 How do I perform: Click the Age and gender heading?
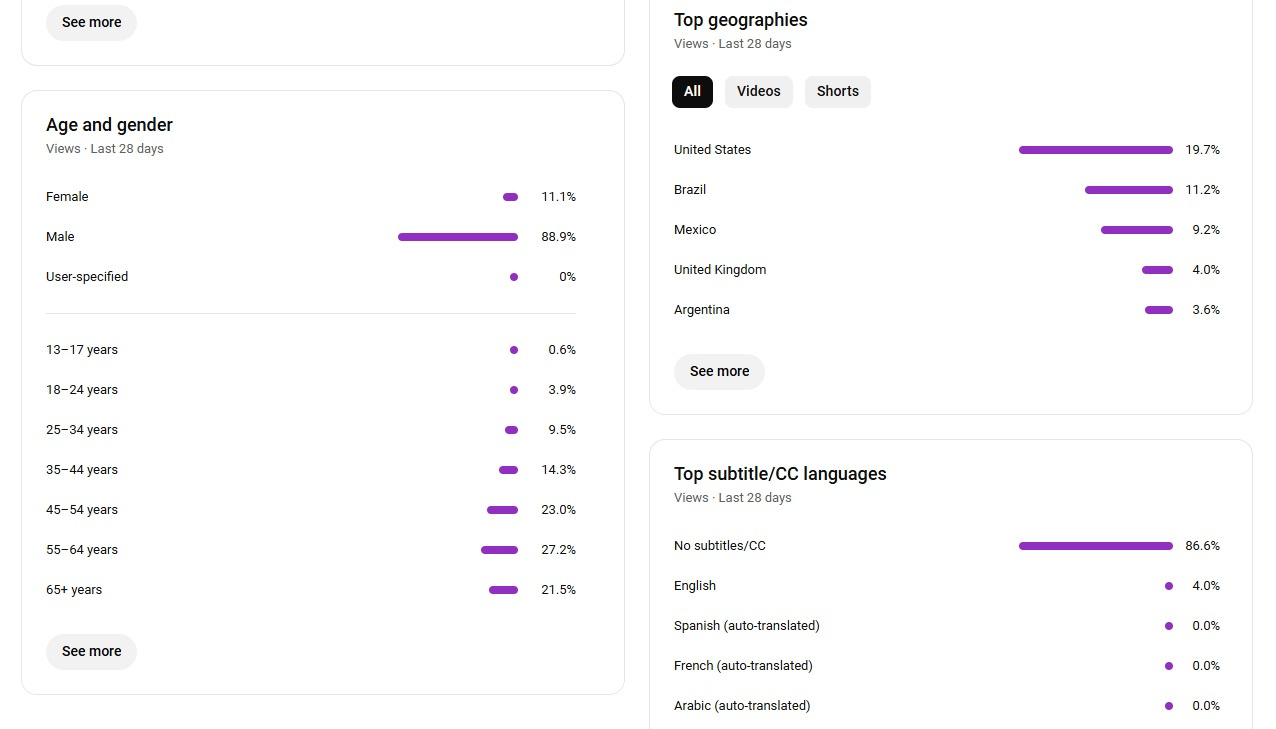(x=109, y=125)
